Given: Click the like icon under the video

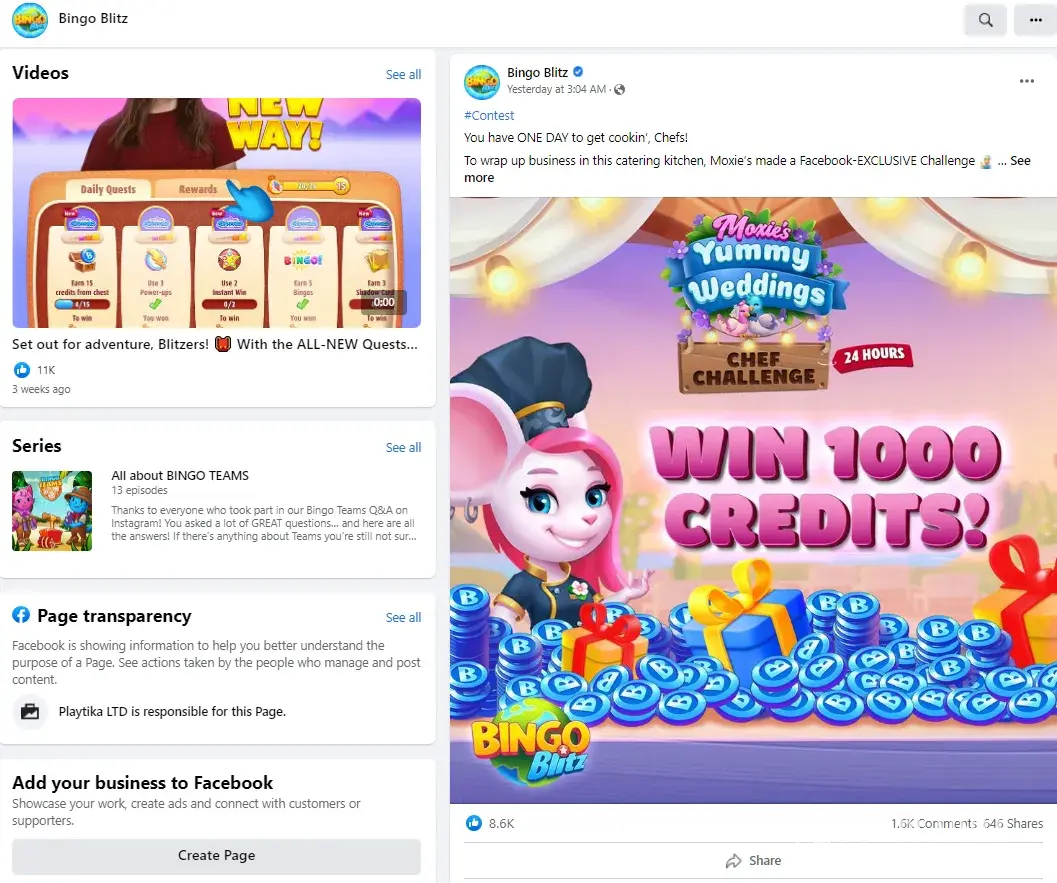Looking at the screenshot, I should pyautogui.click(x=22, y=369).
